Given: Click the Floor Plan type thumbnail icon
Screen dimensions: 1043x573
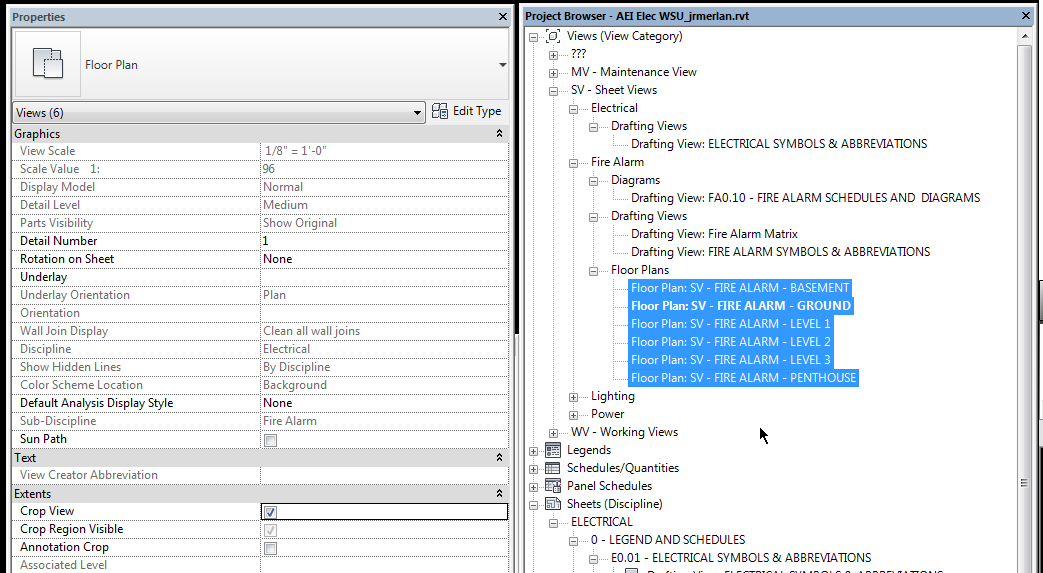Looking at the screenshot, I should (x=47, y=65).
